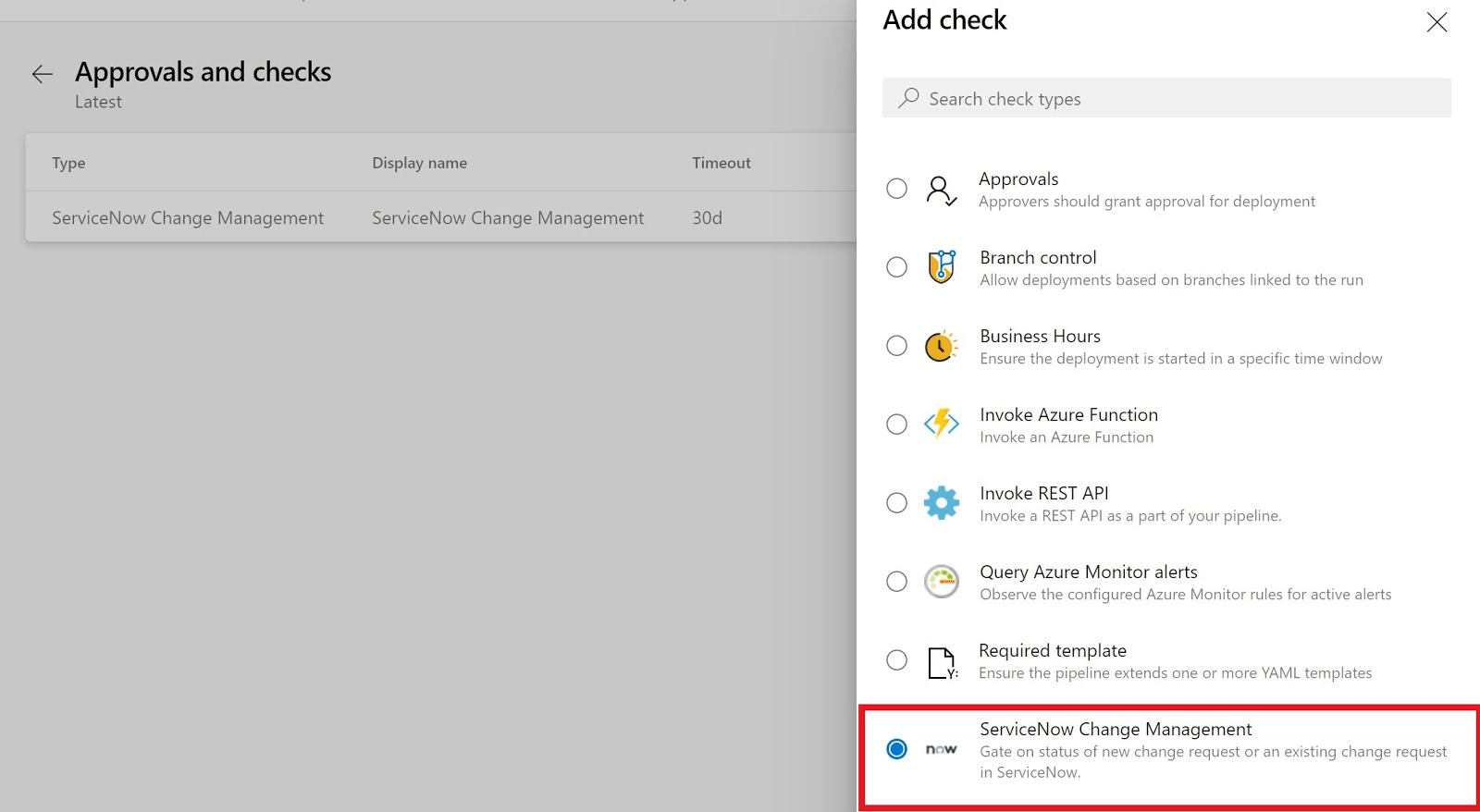Click the Search check types field
Viewport: 1480px width, 812px height.
[x=1166, y=98]
